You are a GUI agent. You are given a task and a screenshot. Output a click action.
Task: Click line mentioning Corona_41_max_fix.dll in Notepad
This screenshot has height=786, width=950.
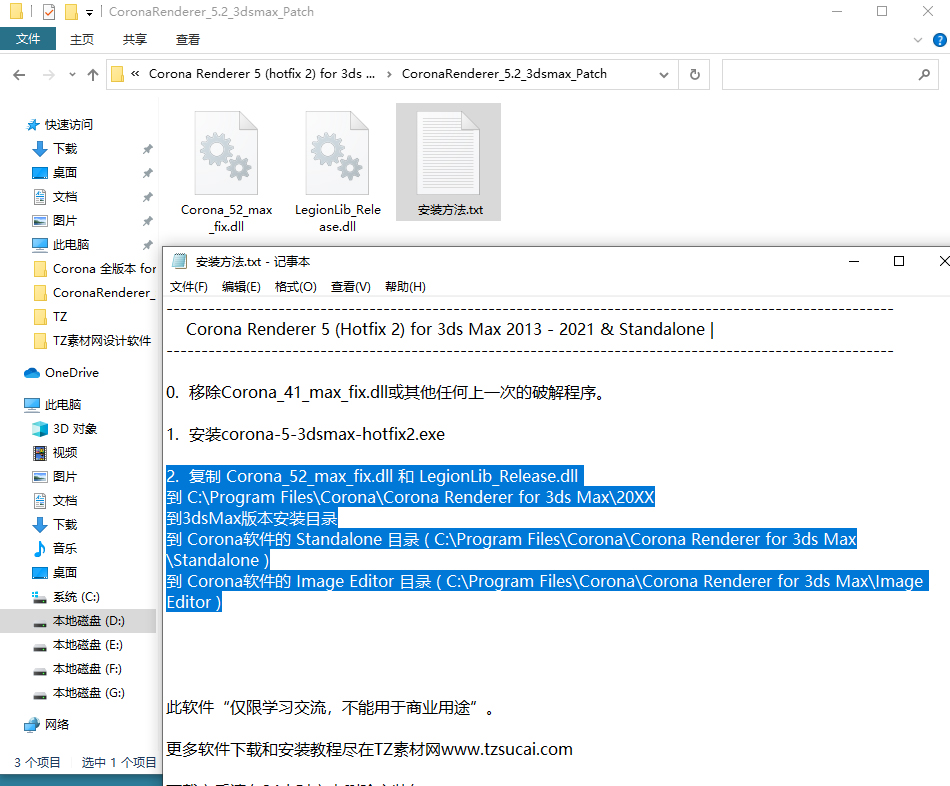(x=387, y=393)
